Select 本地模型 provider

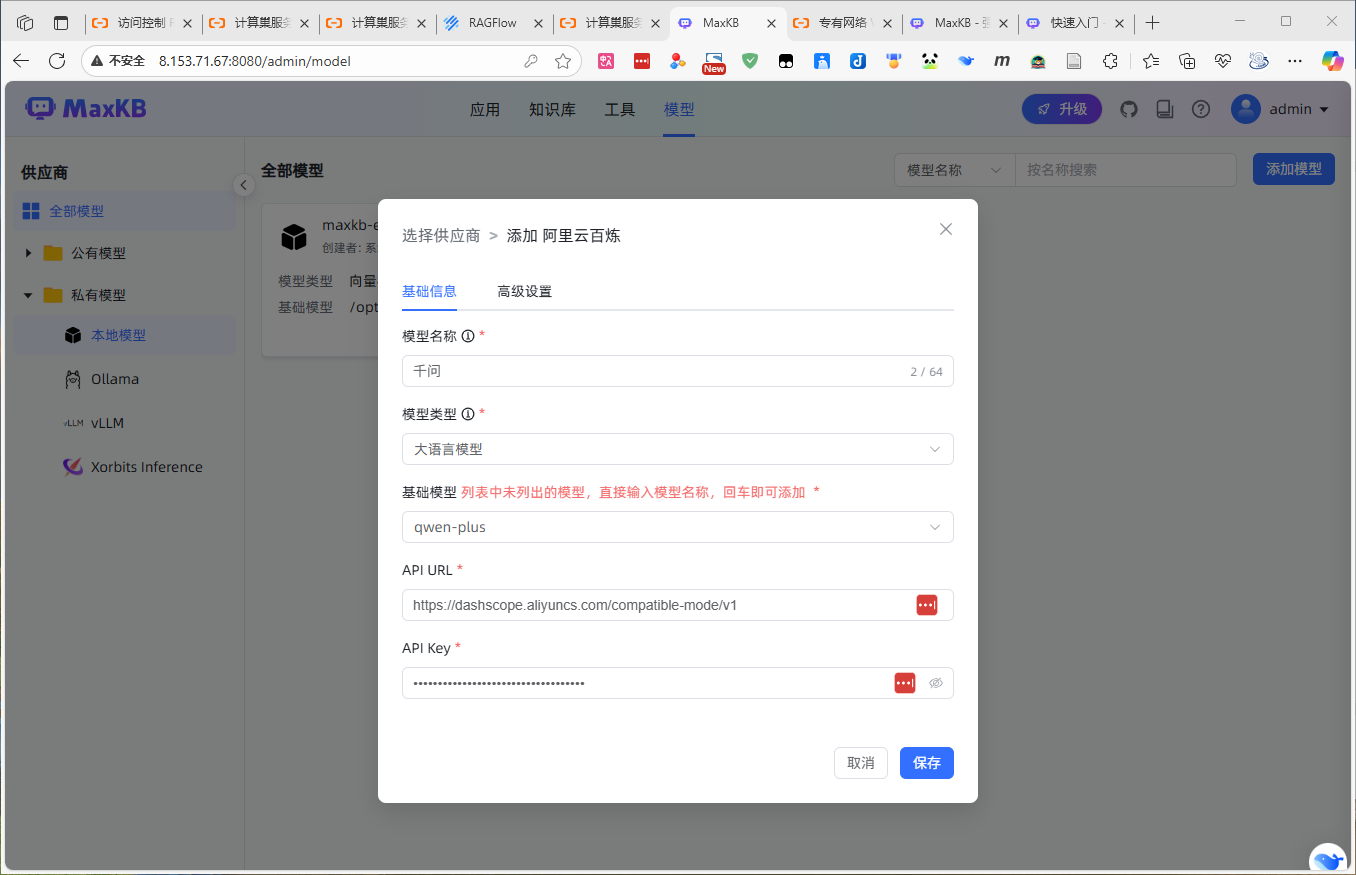click(x=124, y=335)
